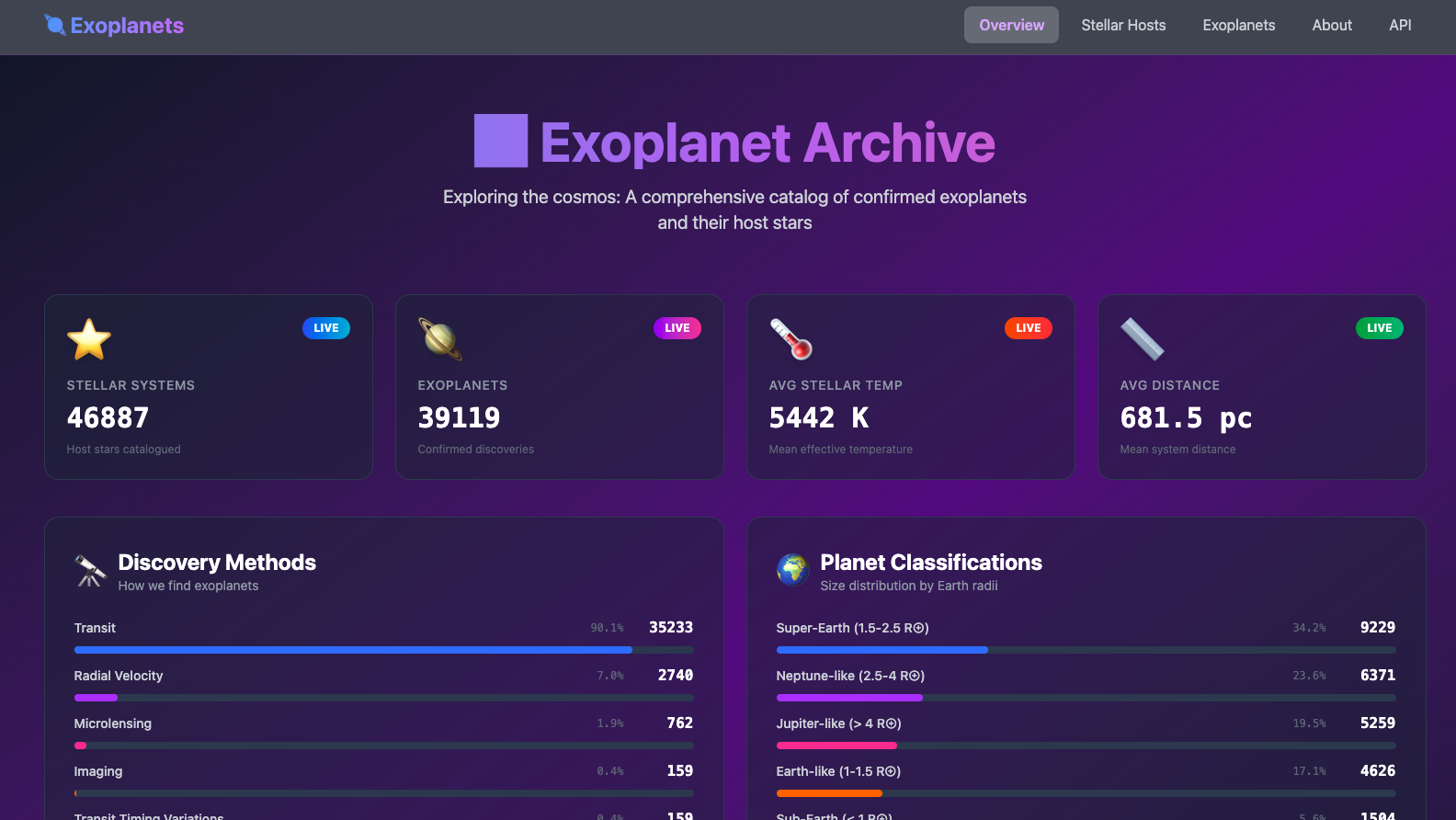The width and height of the screenshot is (1456, 820).
Task: Click the value 5442 K
Action: [x=819, y=418]
